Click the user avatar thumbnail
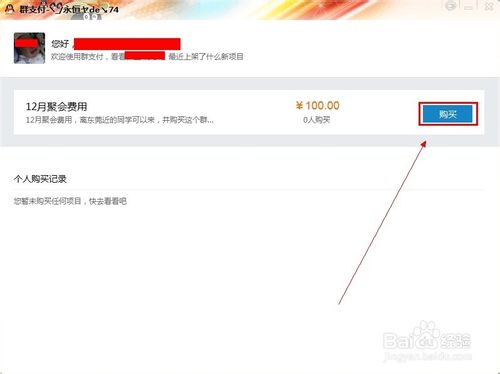This screenshot has height=374, width=500. point(29,48)
